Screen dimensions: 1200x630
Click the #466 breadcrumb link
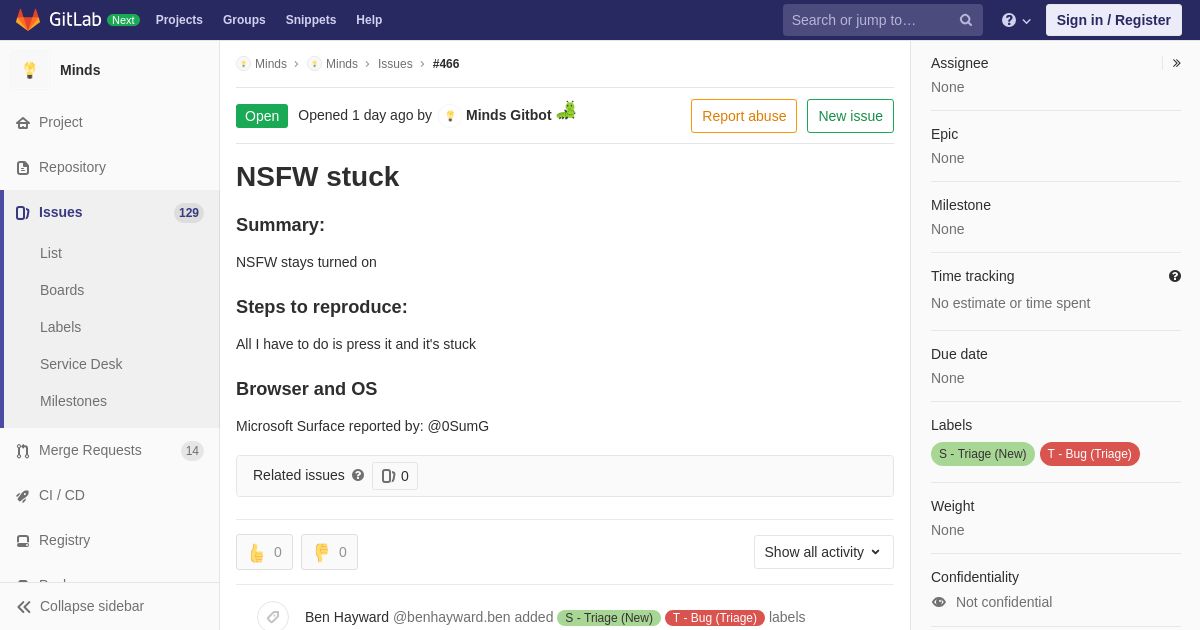coord(446,64)
